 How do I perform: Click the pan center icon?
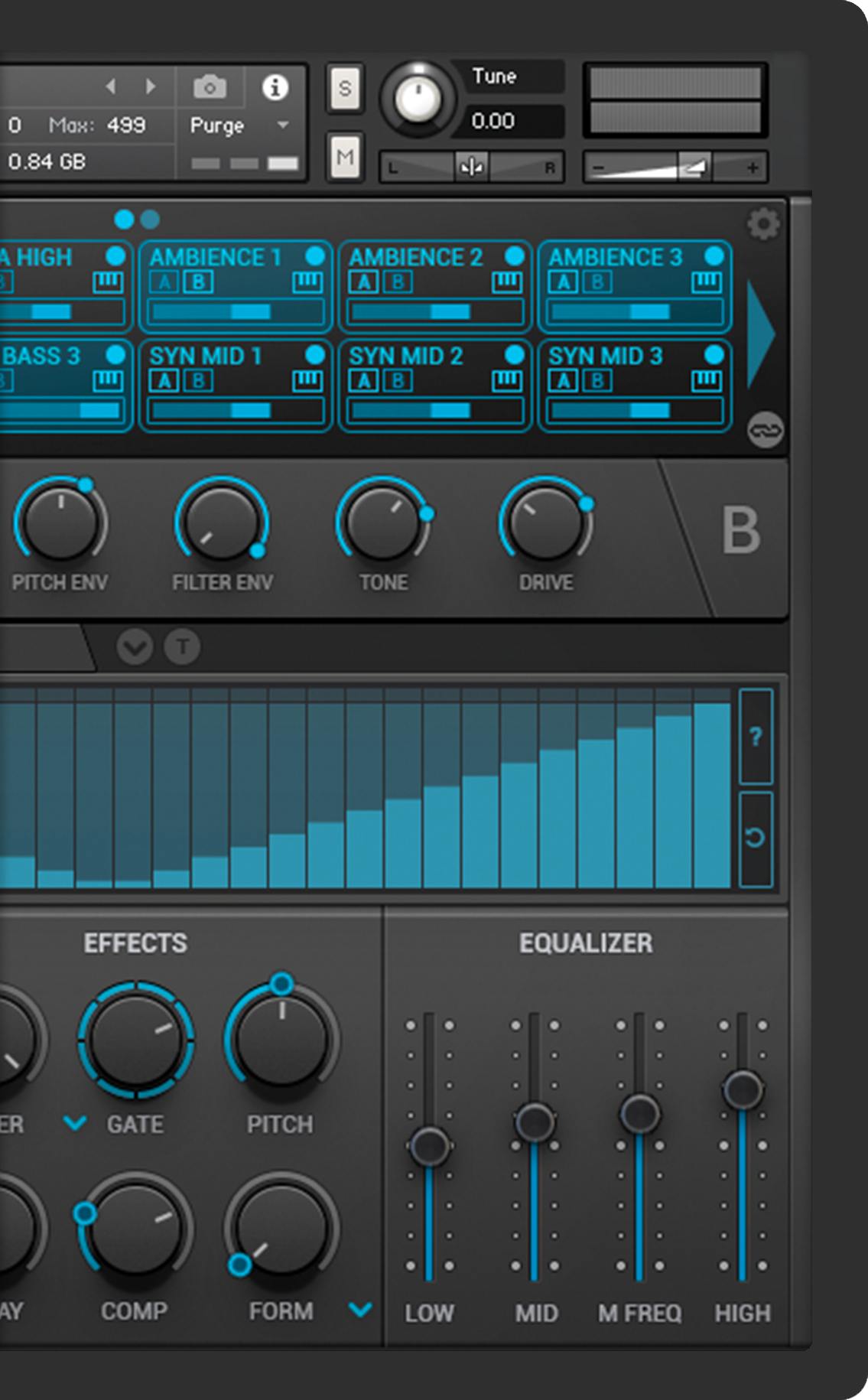click(472, 167)
